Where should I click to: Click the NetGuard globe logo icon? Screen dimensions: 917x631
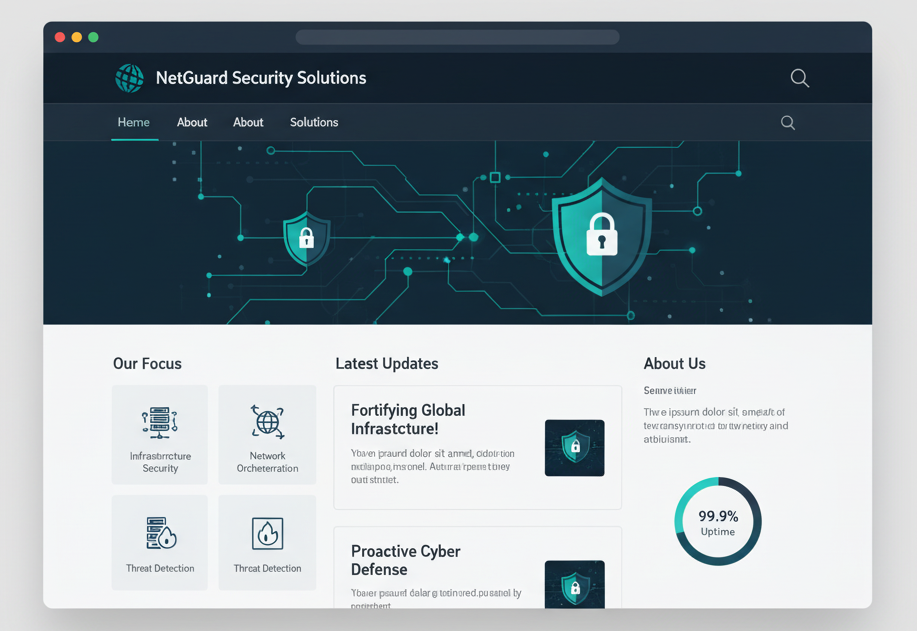point(128,77)
